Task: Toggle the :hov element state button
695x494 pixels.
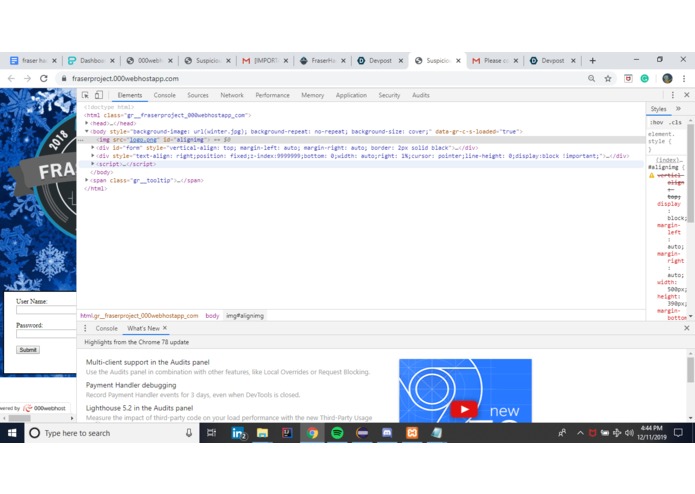Action: click(x=656, y=123)
